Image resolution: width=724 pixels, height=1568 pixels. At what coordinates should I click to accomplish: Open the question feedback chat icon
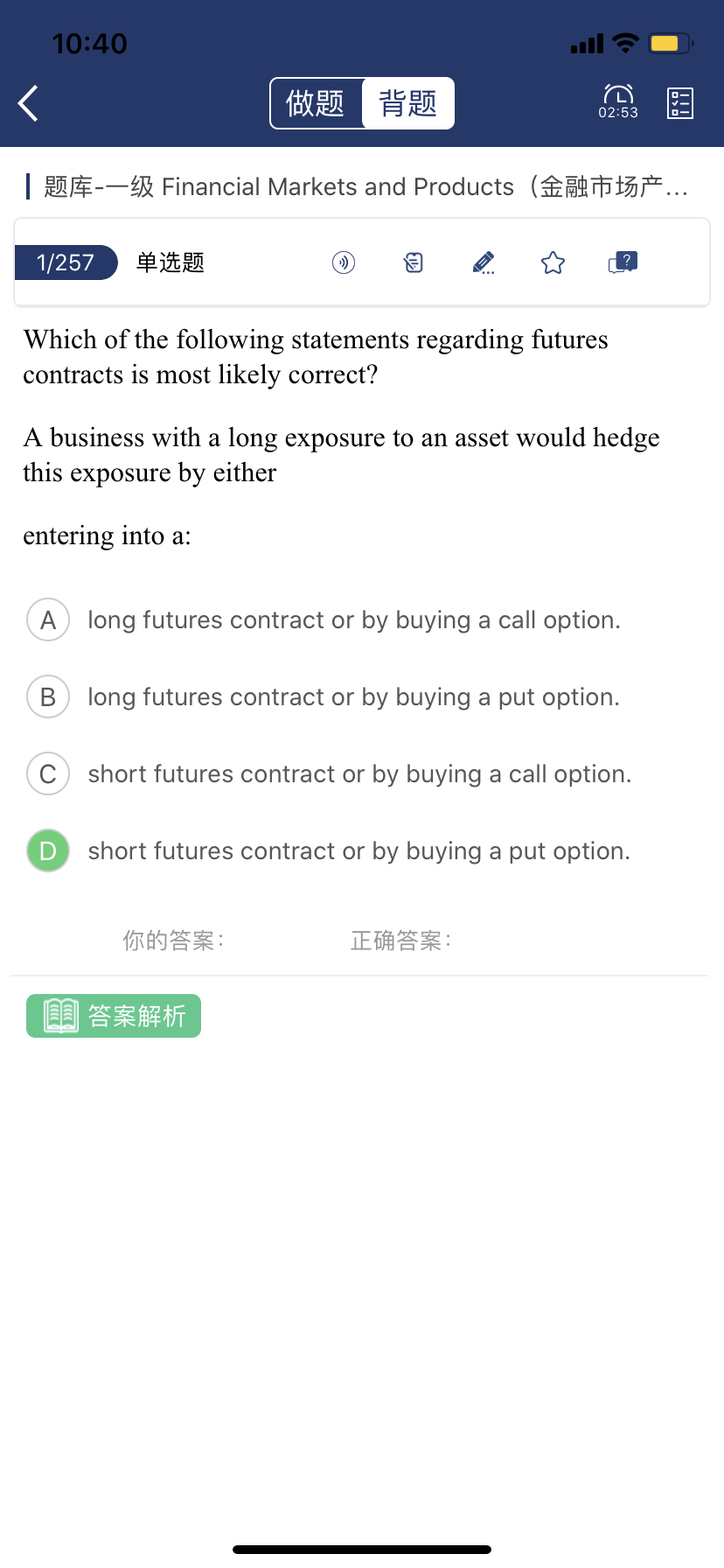coord(623,262)
